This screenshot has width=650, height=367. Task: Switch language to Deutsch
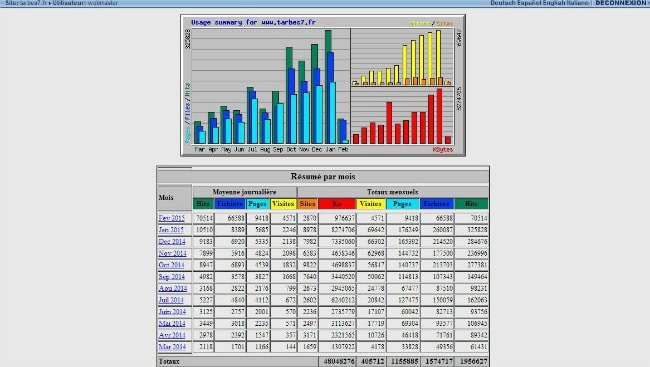[x=503, y=3]
